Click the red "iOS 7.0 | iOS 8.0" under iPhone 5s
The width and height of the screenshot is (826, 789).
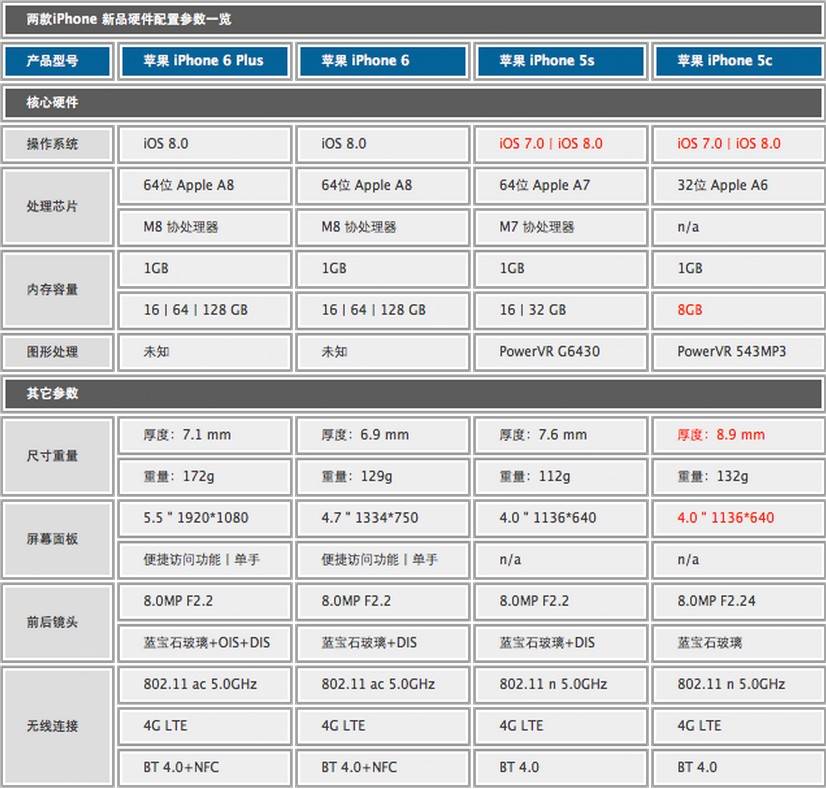(x=551, y=144)
